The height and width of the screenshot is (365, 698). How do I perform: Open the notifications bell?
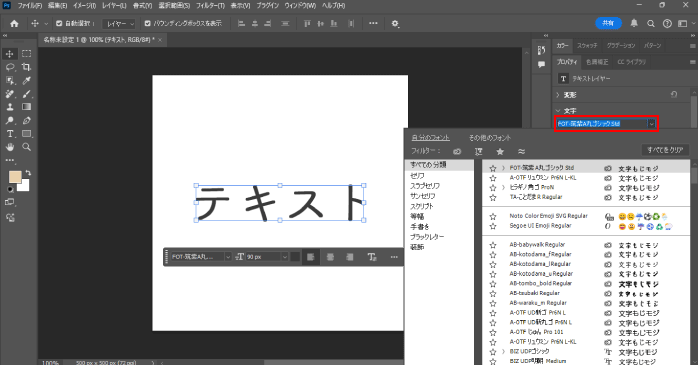click(x=634, y=24)
